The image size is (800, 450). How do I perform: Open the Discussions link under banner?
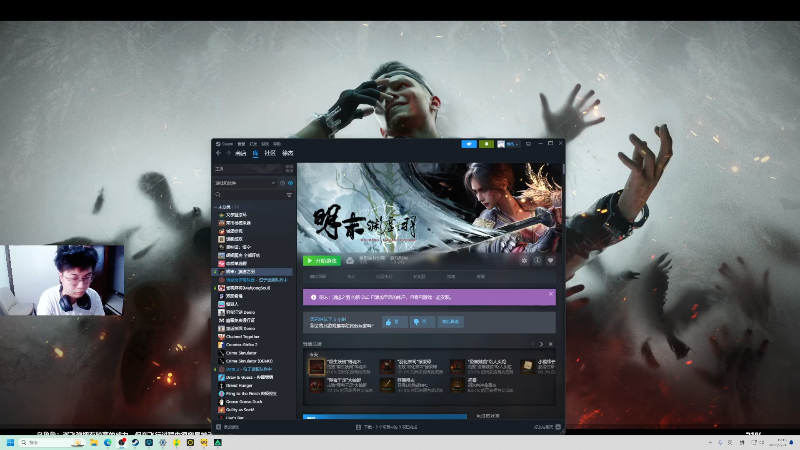(x=419, y=277)
